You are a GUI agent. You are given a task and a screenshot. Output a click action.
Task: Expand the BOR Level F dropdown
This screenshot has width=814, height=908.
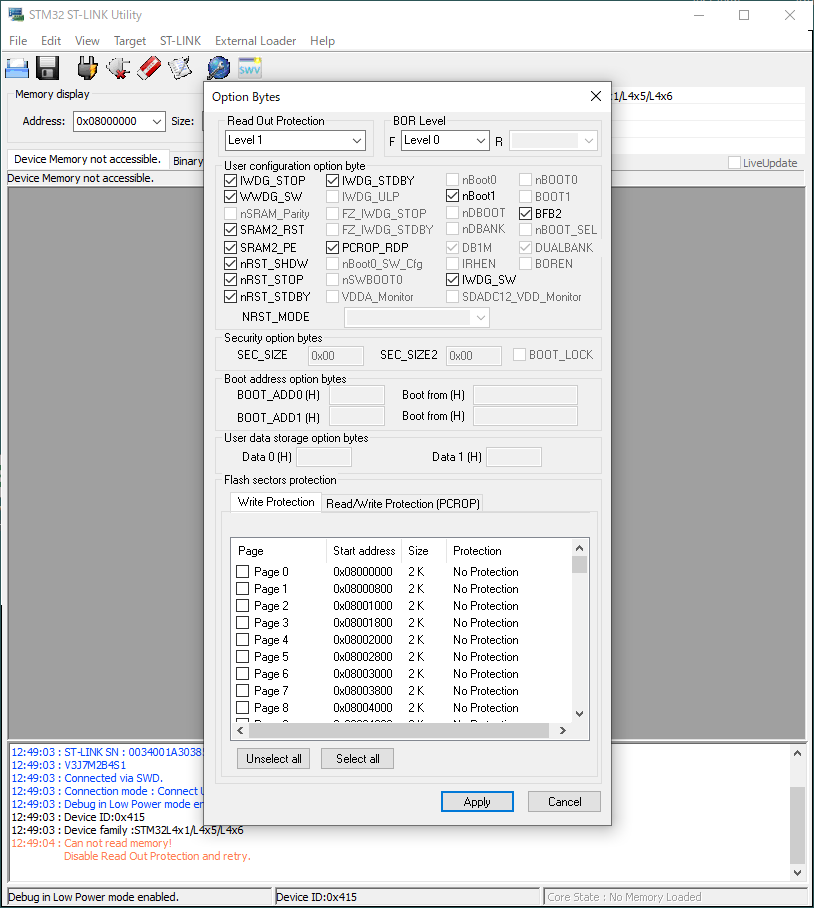445,140
